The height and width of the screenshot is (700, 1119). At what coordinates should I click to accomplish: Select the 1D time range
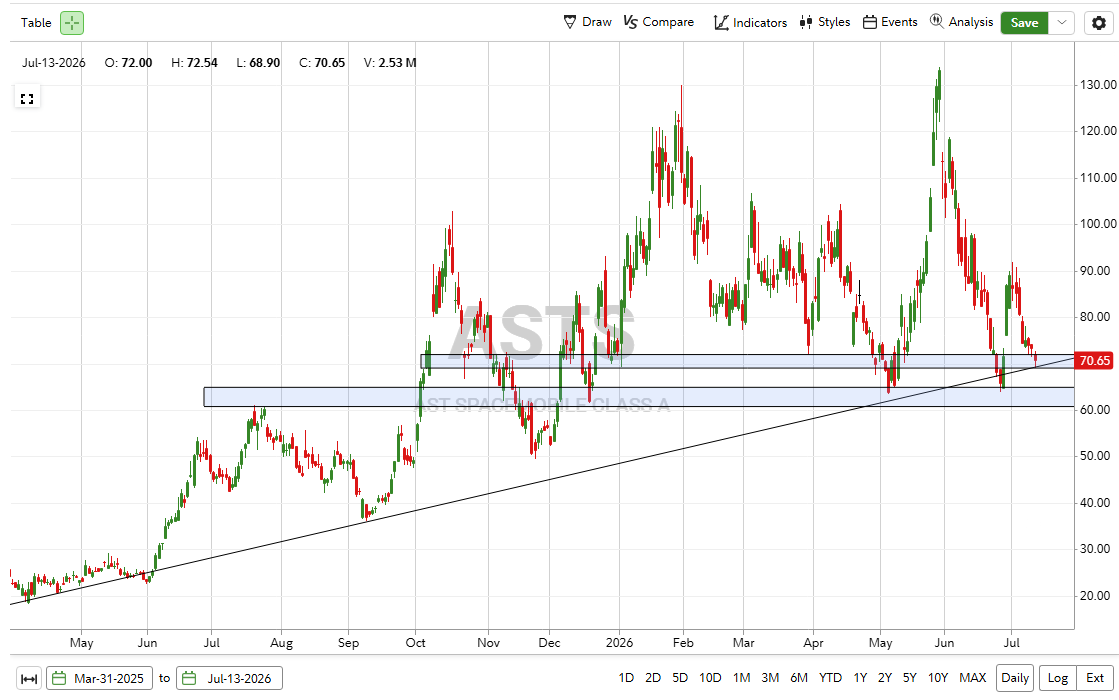pos(626,678)
